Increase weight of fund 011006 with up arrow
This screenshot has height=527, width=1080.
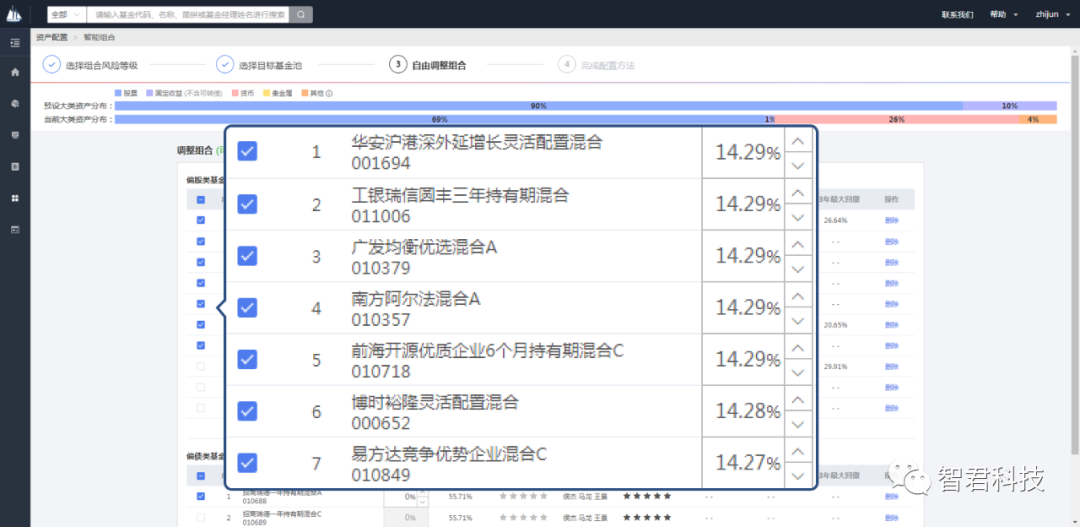pos(798,193)
